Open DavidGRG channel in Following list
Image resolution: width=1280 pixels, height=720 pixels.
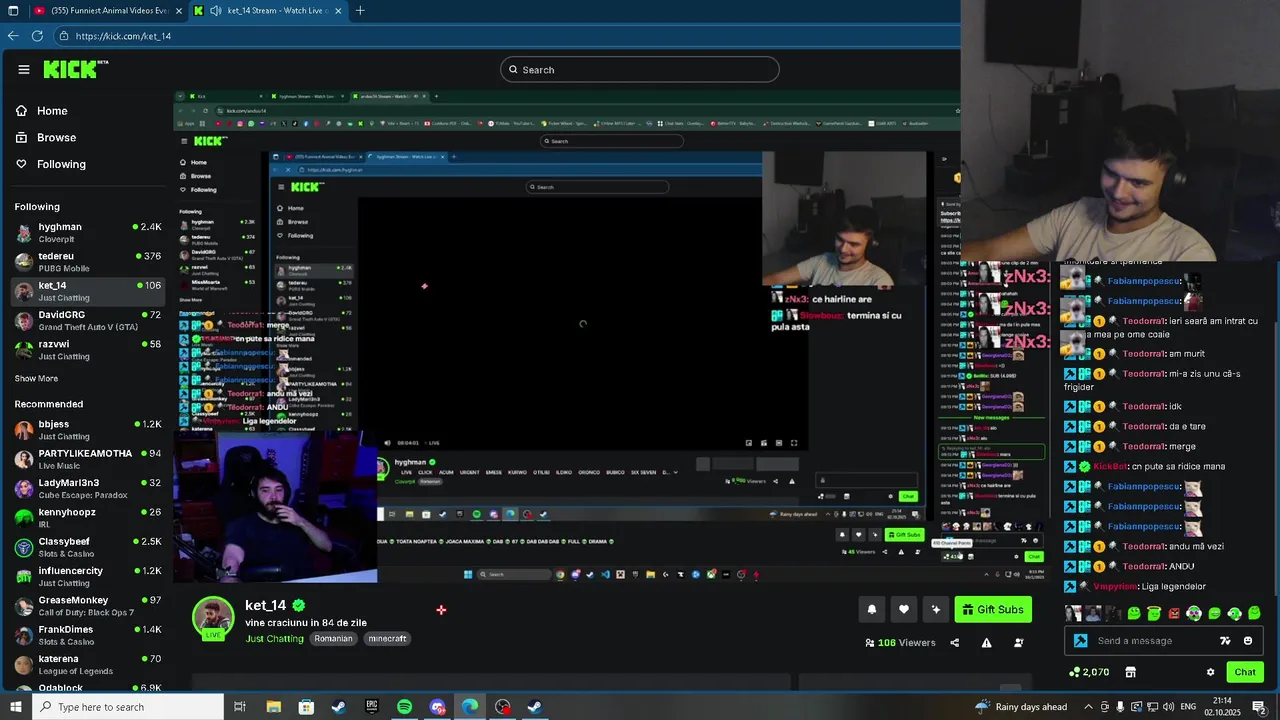[x=88, y=320]
